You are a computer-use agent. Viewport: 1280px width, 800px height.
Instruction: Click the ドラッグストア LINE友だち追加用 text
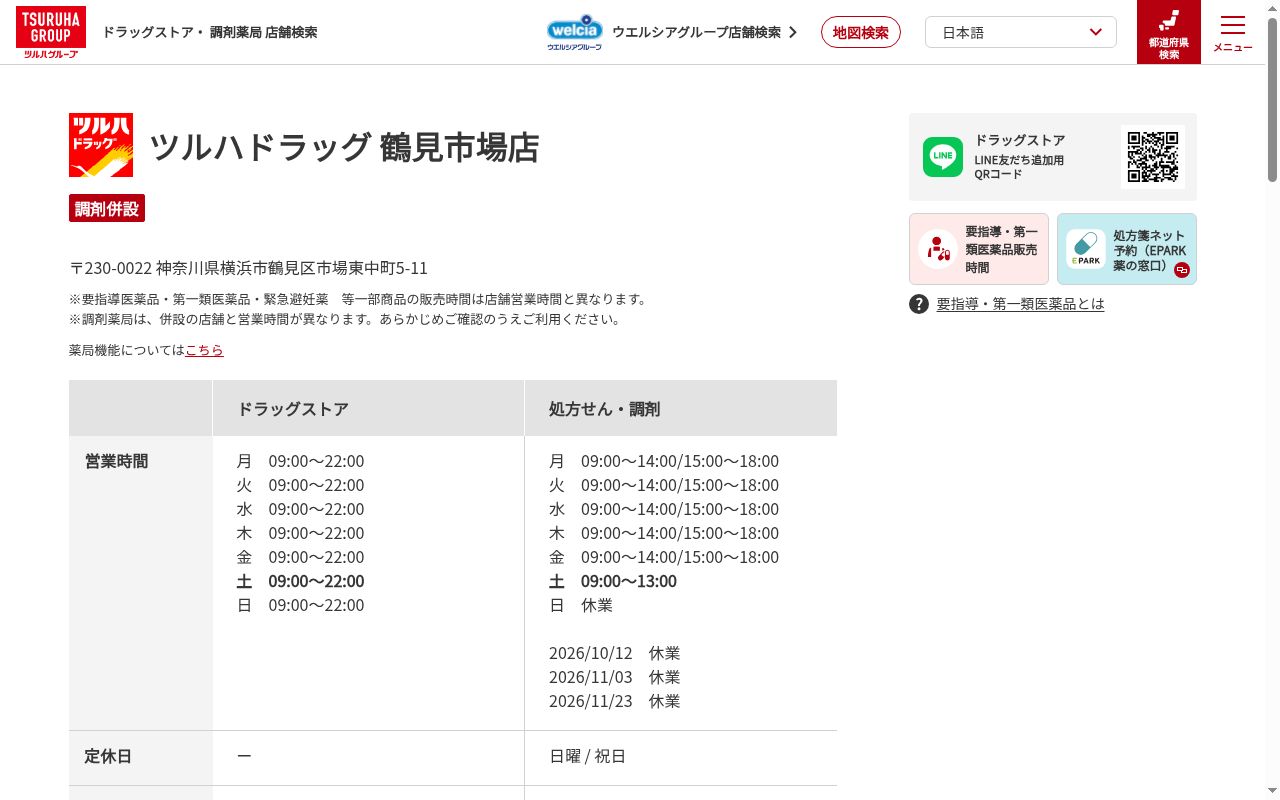click(x=1020, y=157)
